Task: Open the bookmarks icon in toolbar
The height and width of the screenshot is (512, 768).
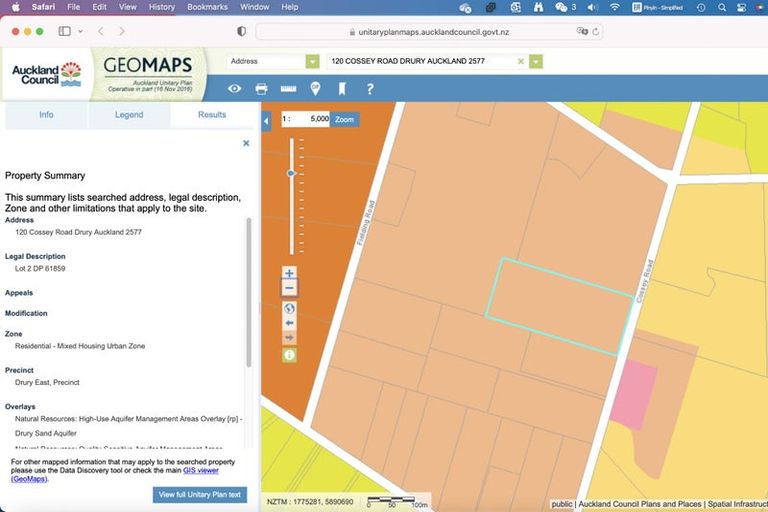Action: (342, 89)
